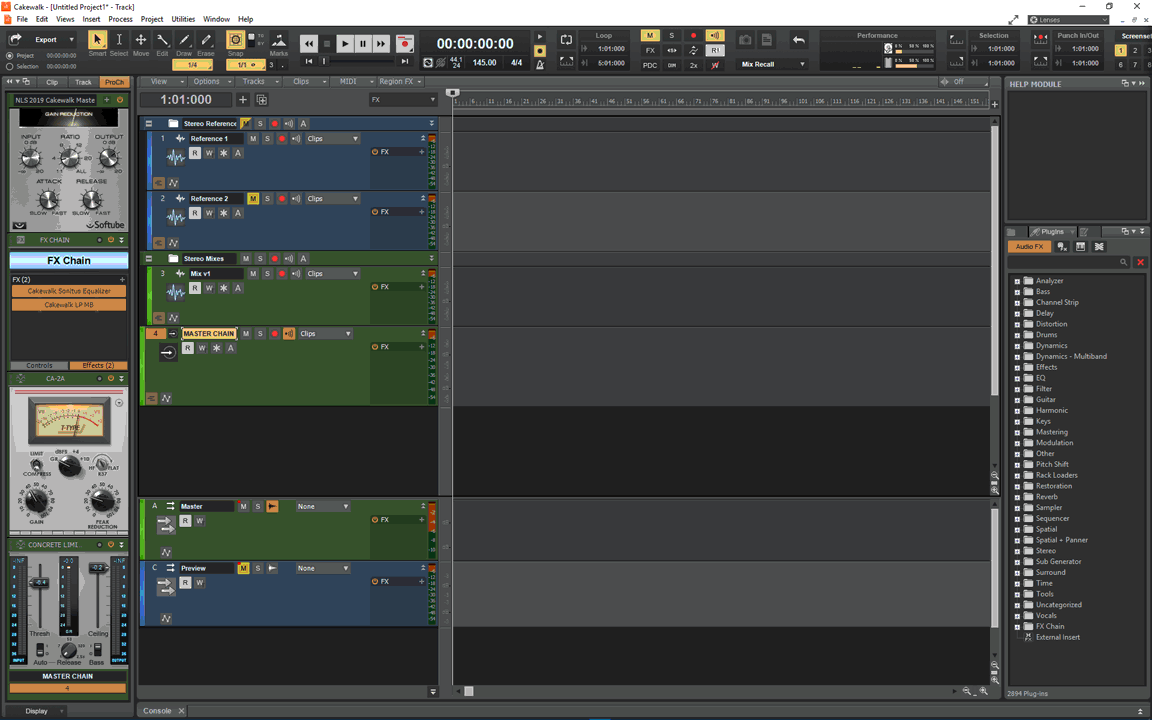The height and width of the screenshot is (720, 1152).
Task: Toggle input echo on MASTER CHAIN track
Action: pos(289,334)
